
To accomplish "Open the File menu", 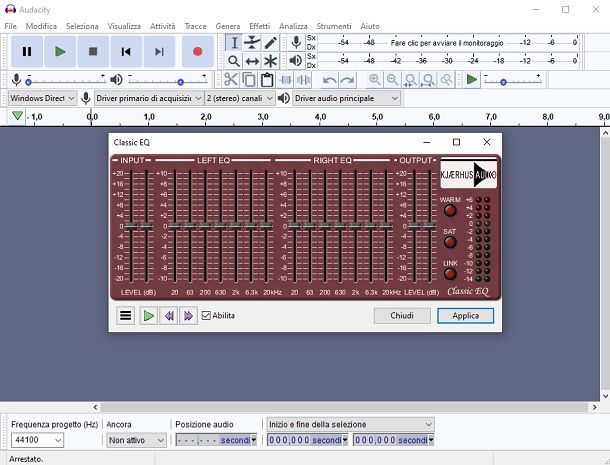I will click(x=11, y=26).
